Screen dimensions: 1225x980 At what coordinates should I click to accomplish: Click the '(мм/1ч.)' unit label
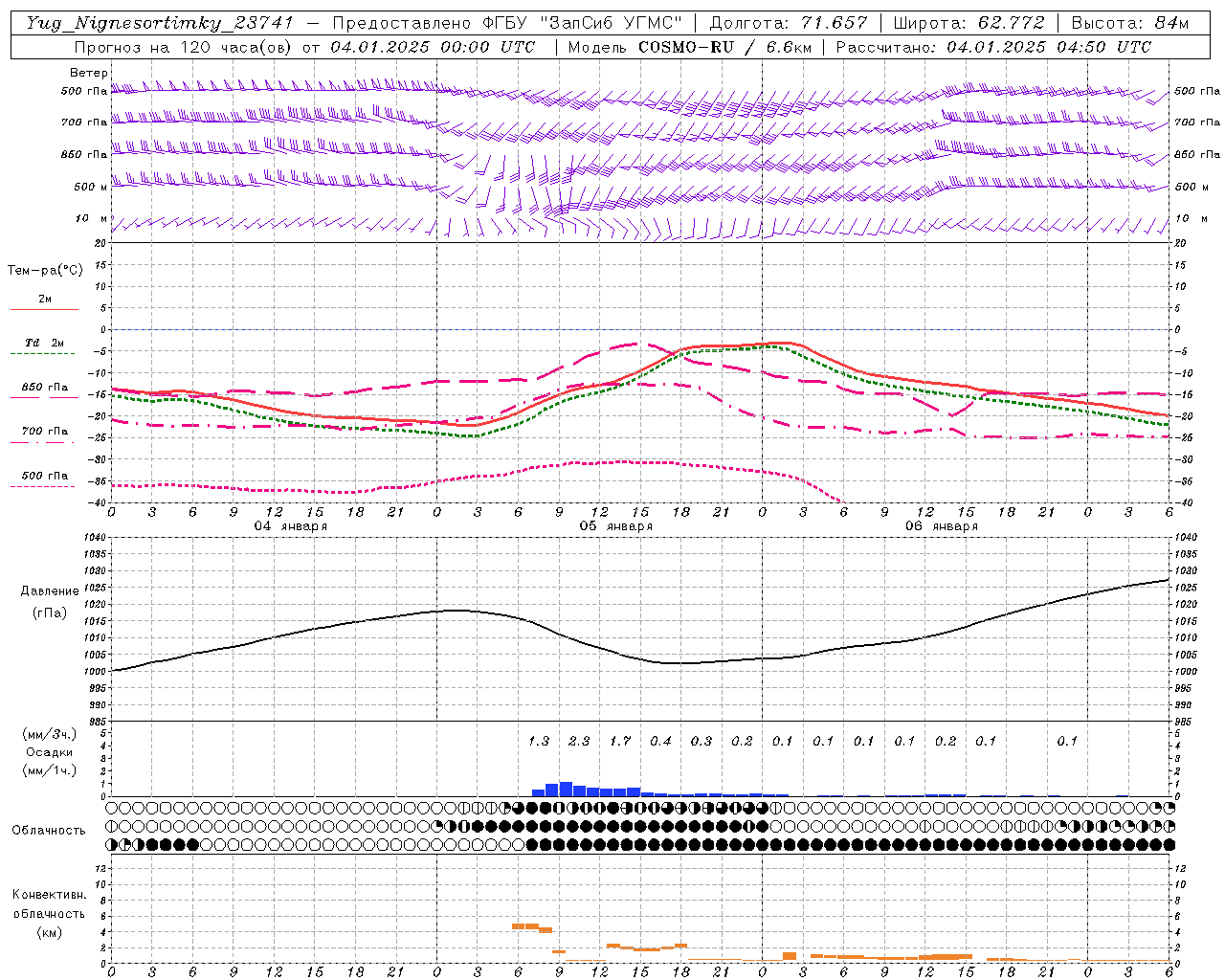coord(50,770)
